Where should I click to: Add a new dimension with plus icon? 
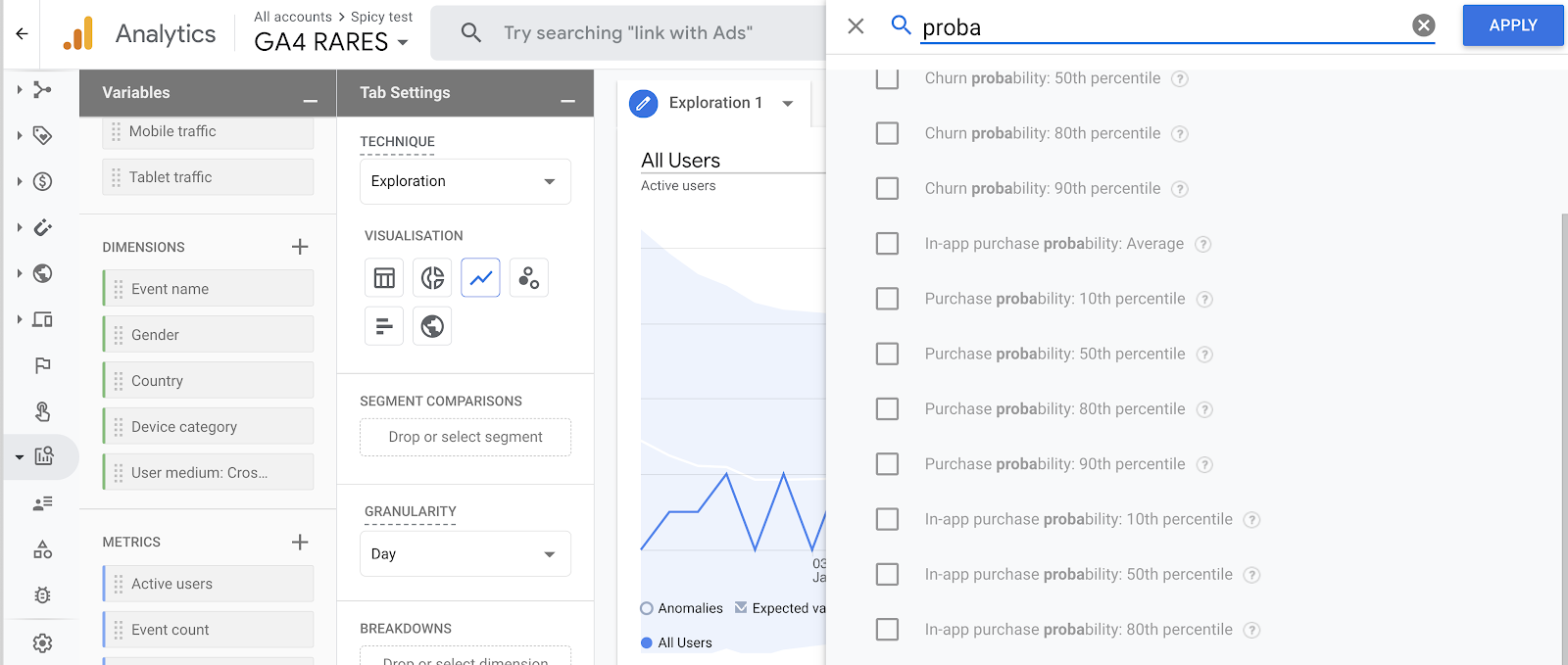point(300,247)
